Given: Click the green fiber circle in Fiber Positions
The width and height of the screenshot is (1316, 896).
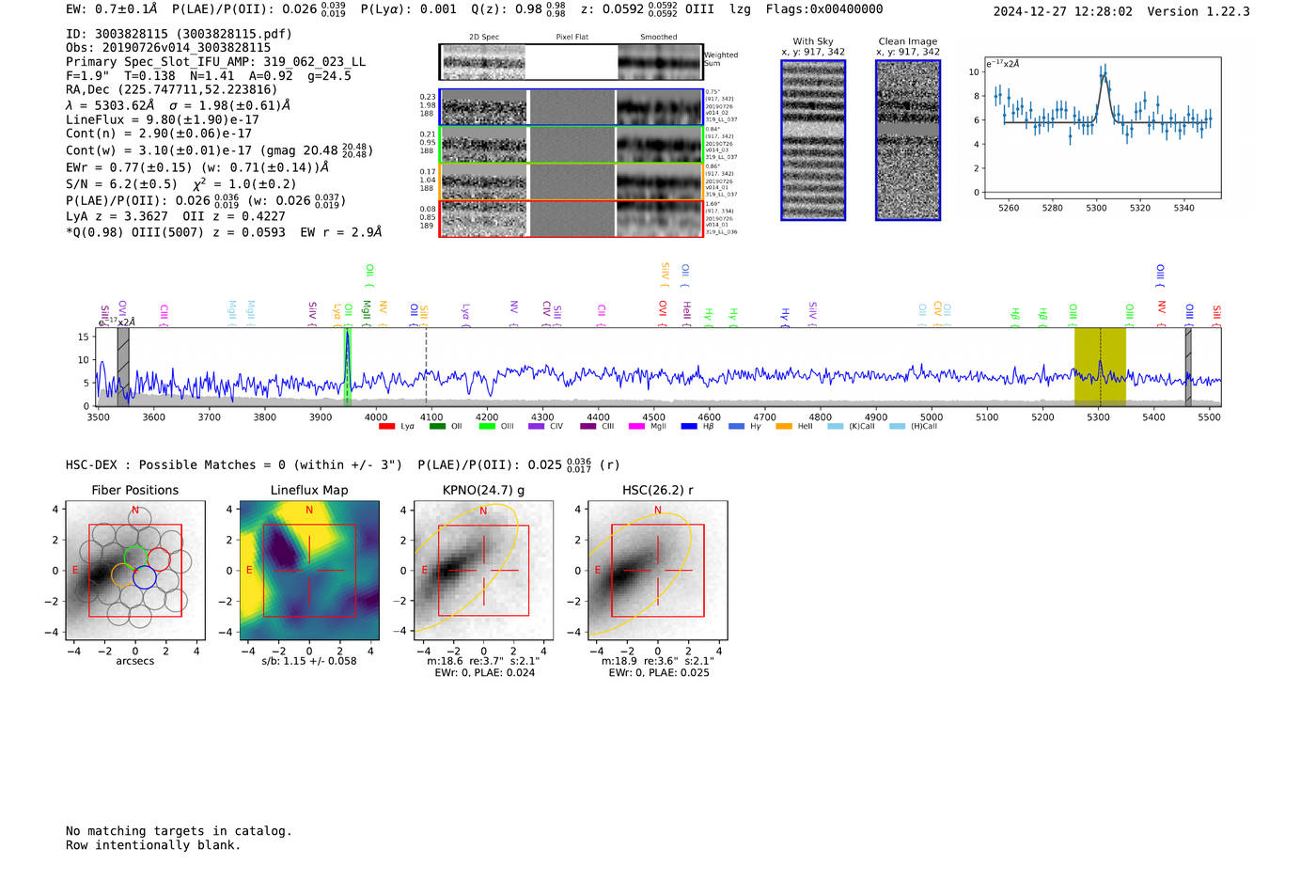Looking at the screenshot, I should pyautogui.click(x=135, y=557).
